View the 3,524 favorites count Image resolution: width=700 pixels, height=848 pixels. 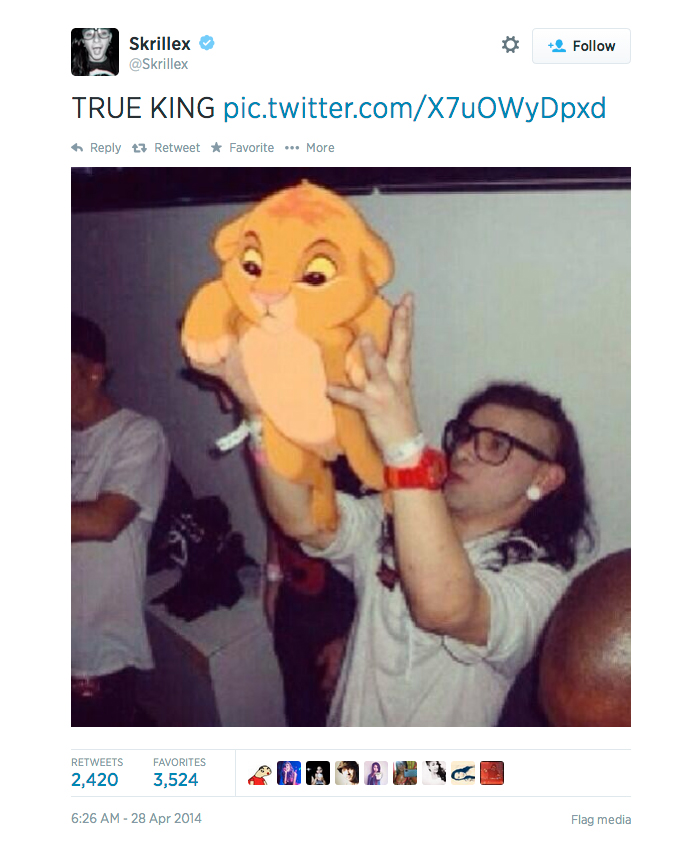[x=176, y=779]
